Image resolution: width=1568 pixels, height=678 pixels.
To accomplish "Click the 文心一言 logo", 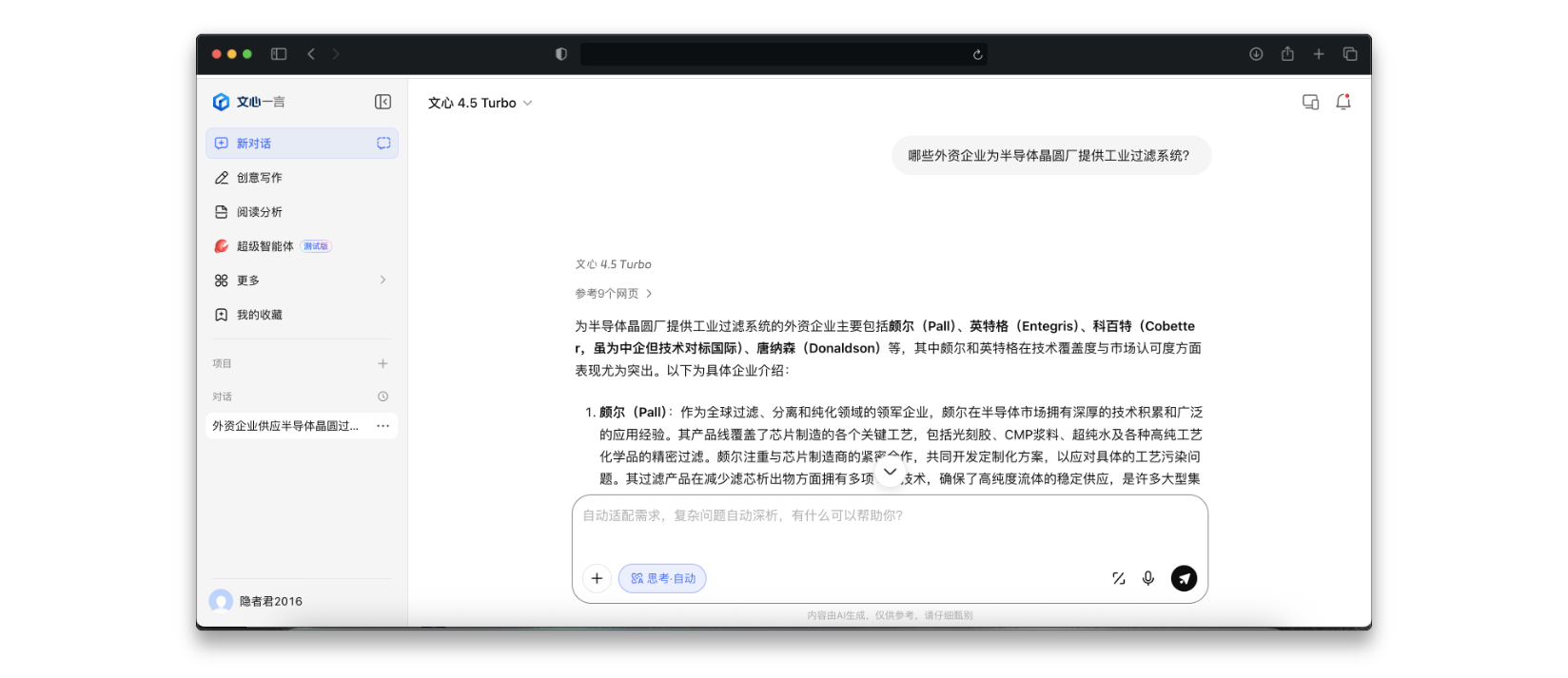I will pyautogui.click(x=248, y=102).
